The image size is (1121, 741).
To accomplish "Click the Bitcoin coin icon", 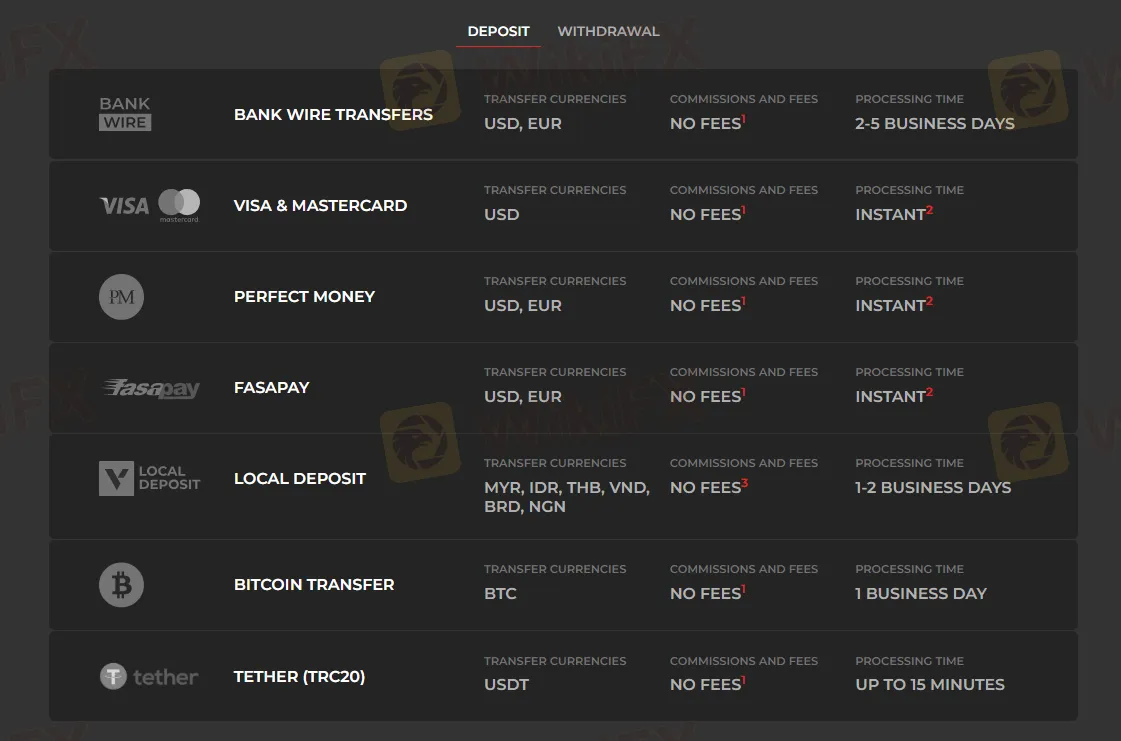I will [122, 585].
